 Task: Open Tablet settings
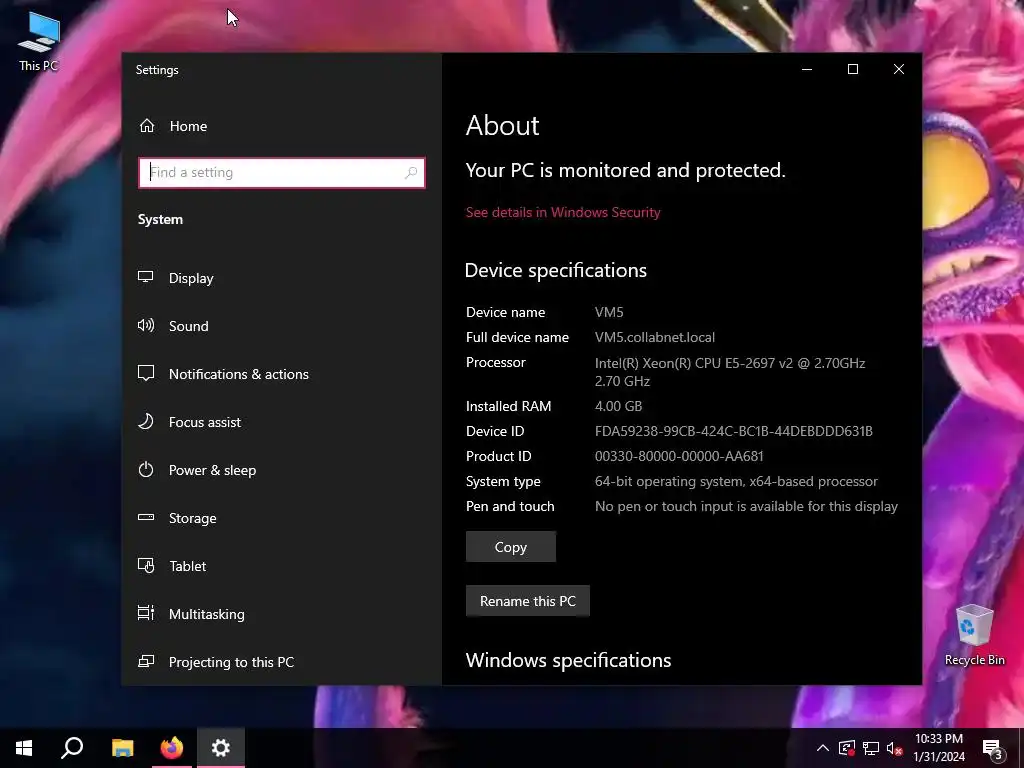(282, 566)
